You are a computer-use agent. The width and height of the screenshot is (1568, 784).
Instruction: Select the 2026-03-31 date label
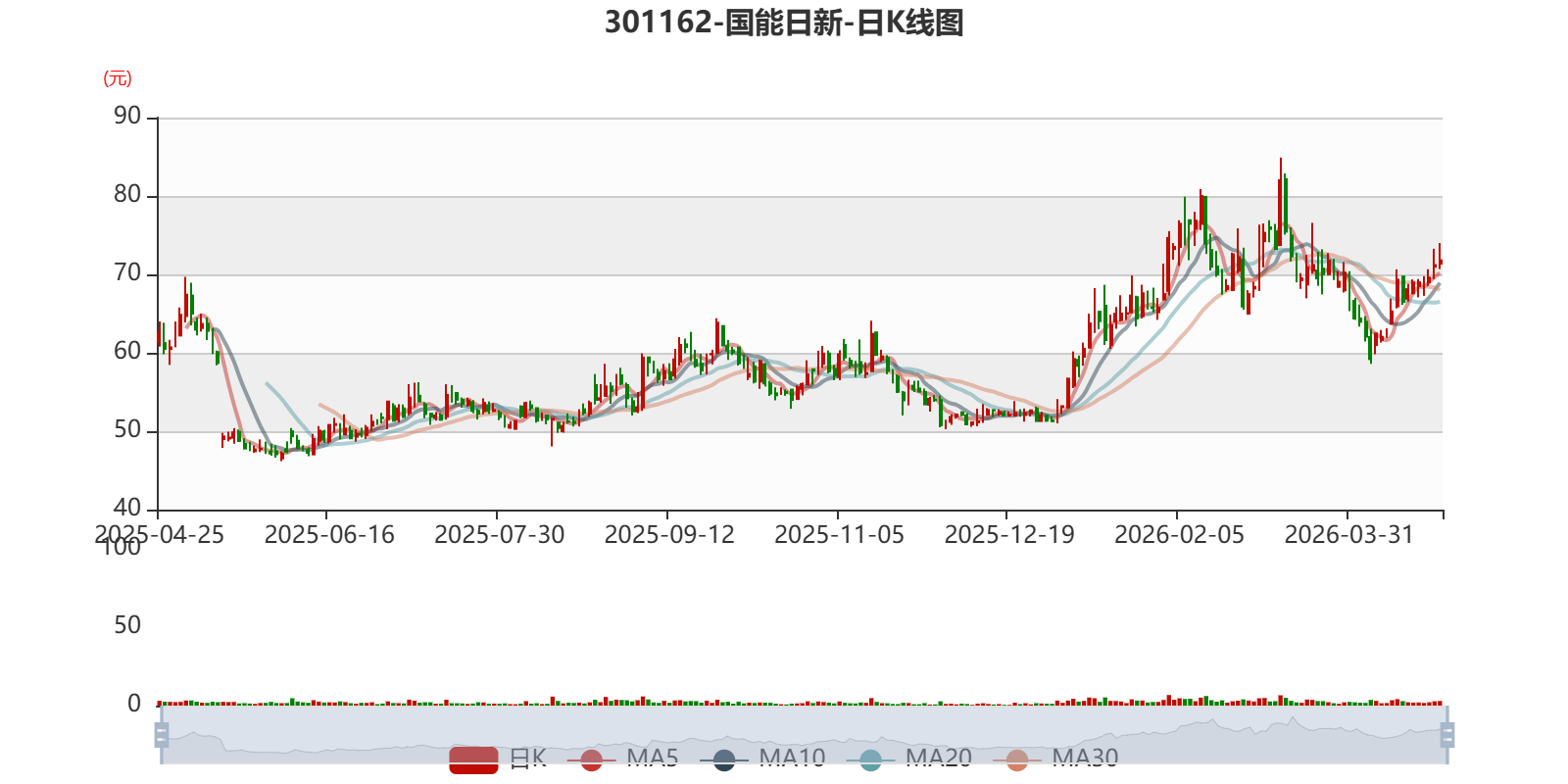(1349, 534)
